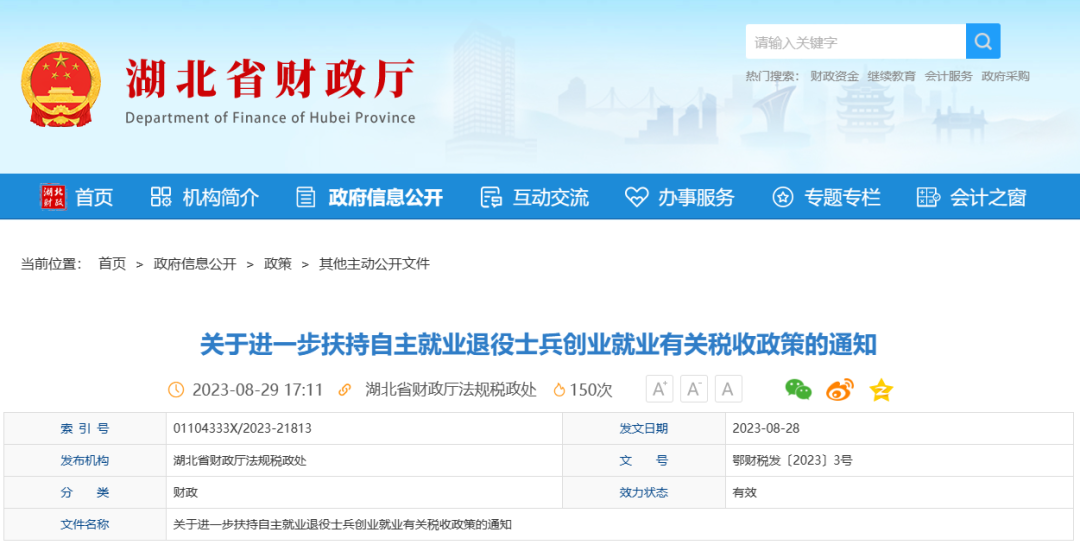
Task: Click the national emblem logo
Action: coord(62,84)
